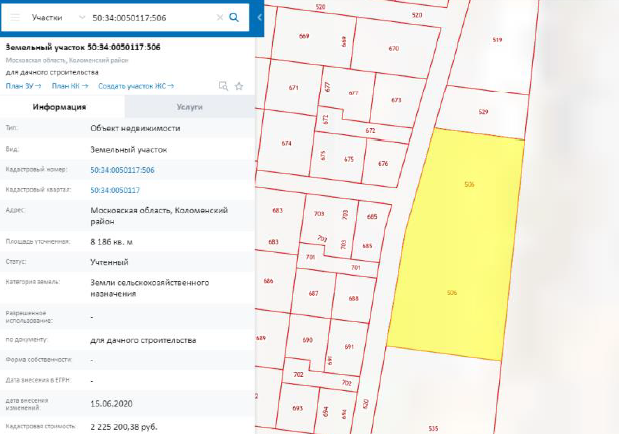Click the zoom-to-object icon beside star
This screenshot has width=619, height=434.
[224, 87]
